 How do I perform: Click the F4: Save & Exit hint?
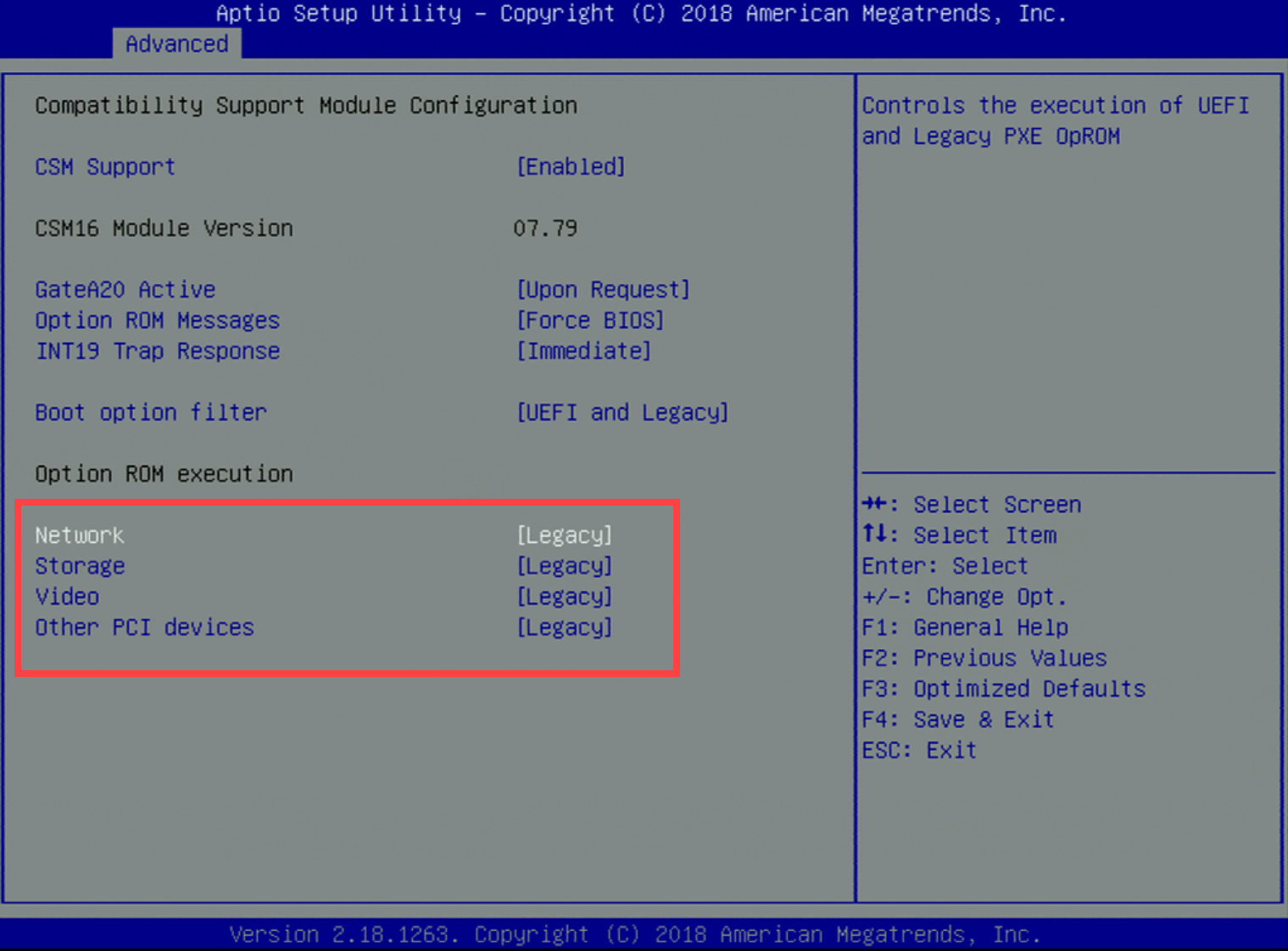(x=958, y=719)
